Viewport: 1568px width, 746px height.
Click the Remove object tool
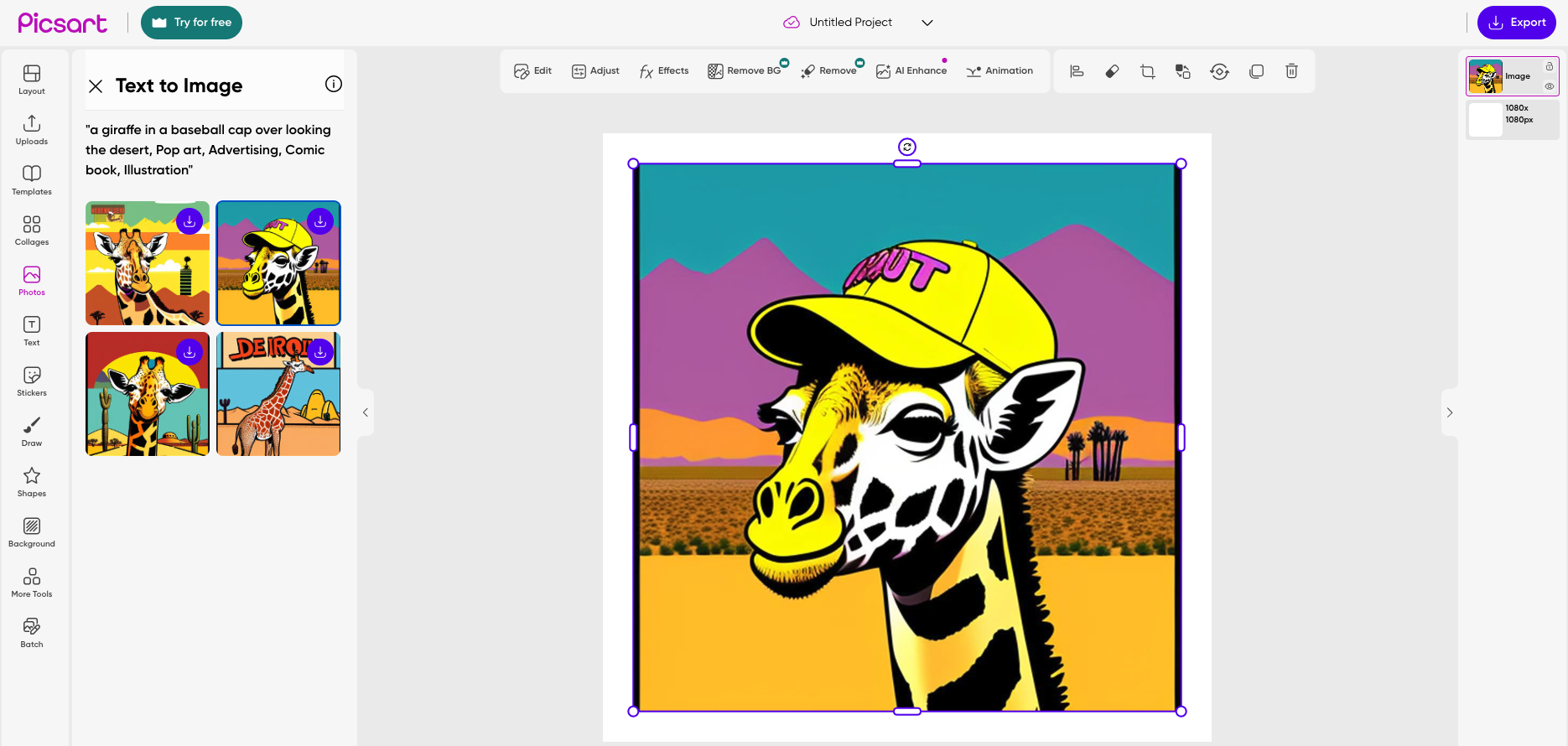[x=829, y=71]
